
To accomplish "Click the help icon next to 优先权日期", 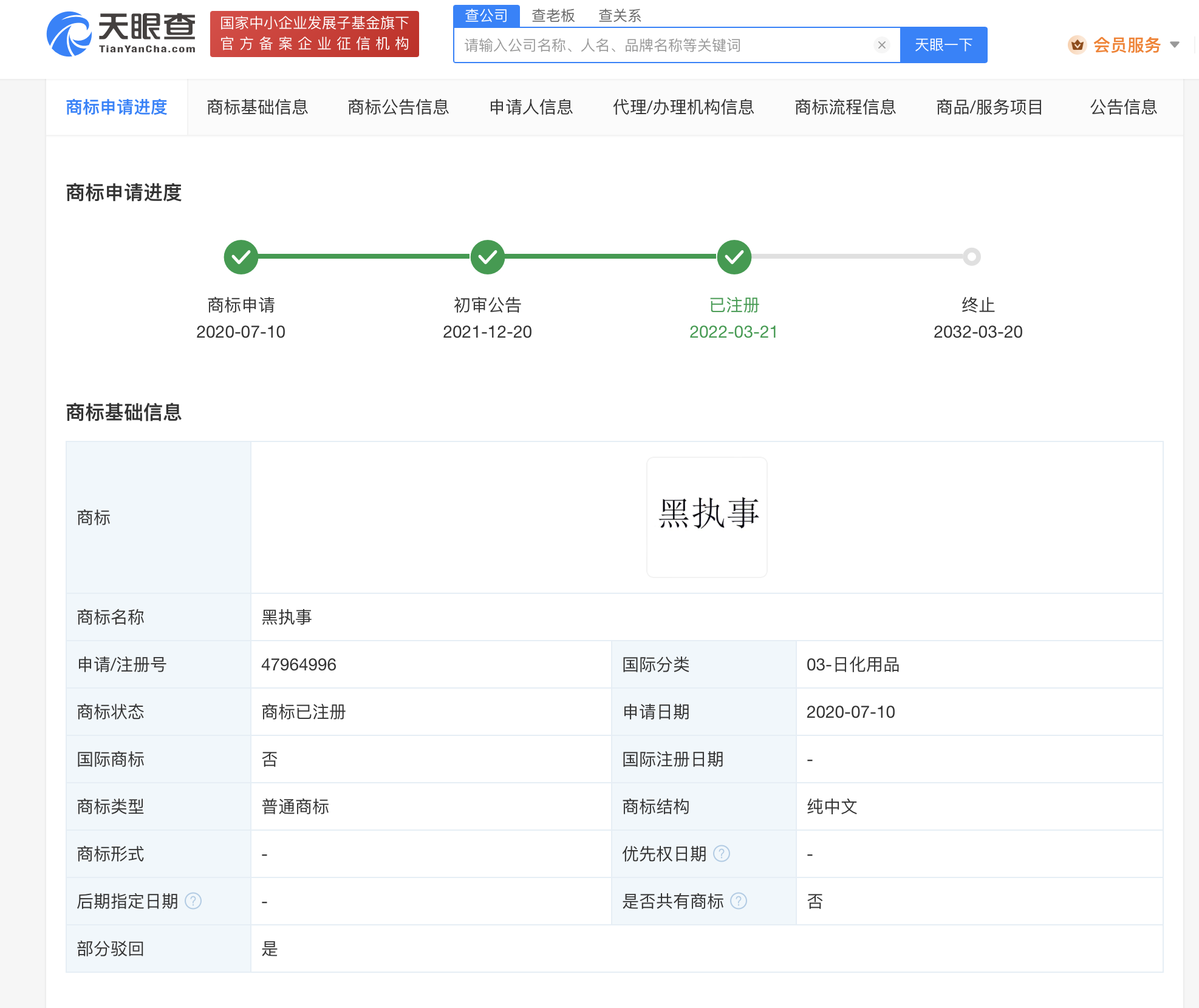I will 722,854.
